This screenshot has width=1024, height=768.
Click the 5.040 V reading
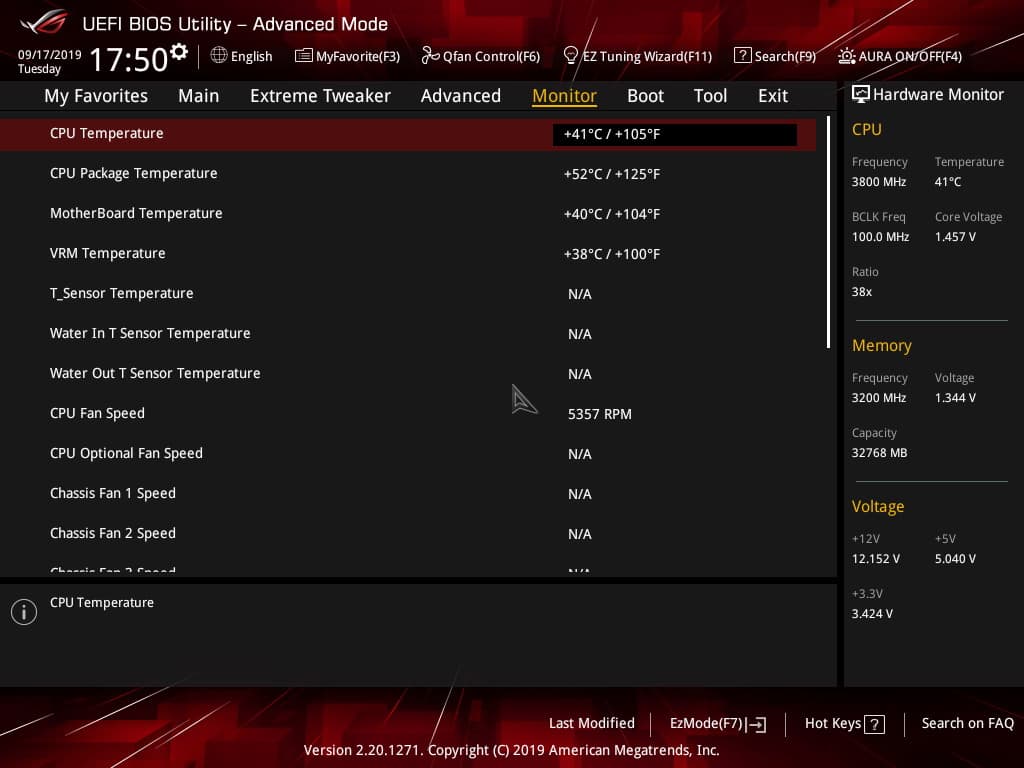[955, 559]
